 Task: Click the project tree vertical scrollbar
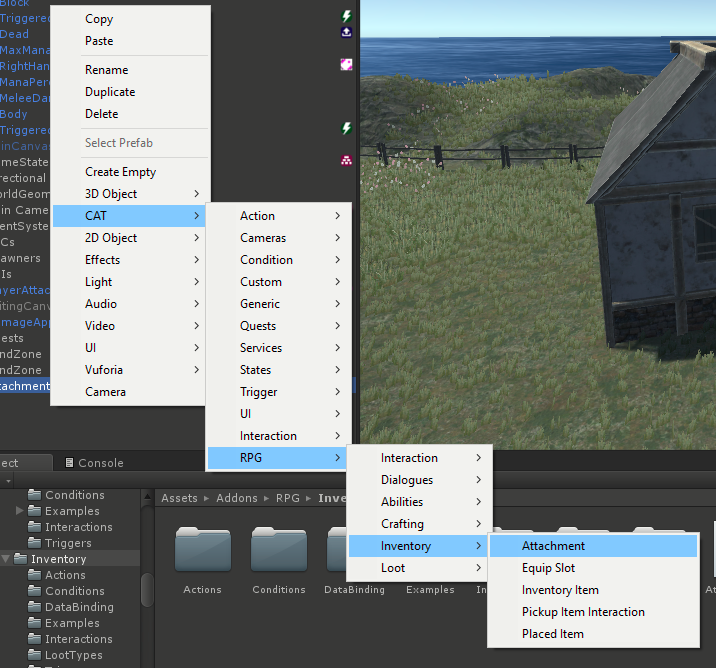pyautogui.click(x=147, y=590)
